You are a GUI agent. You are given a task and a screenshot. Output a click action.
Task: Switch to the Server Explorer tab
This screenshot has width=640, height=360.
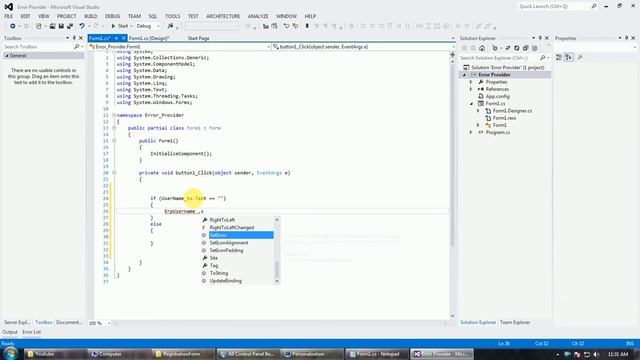[17, 322]
